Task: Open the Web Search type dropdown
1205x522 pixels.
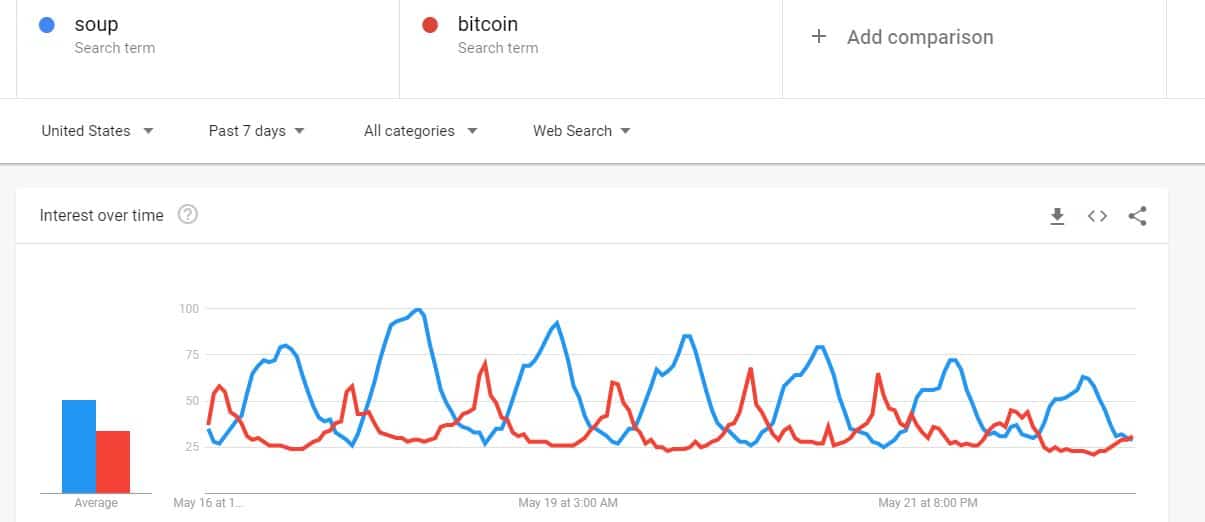Action: [x=581, y=131]
